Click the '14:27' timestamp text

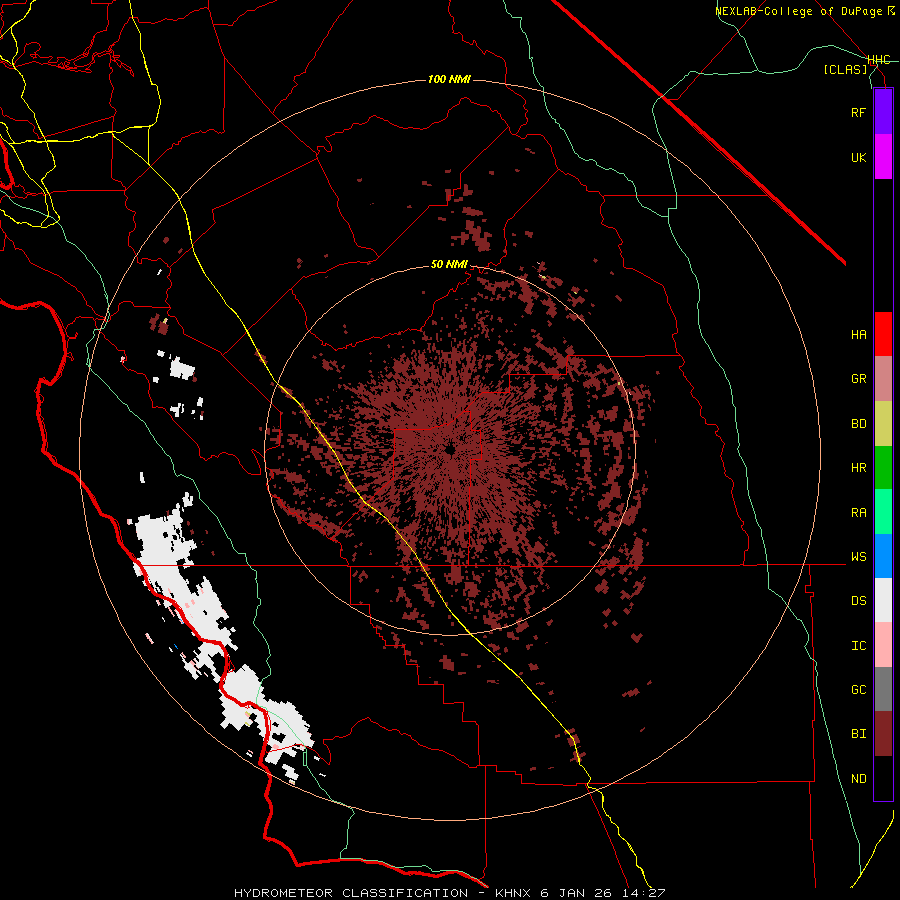(x=643, y=893)
